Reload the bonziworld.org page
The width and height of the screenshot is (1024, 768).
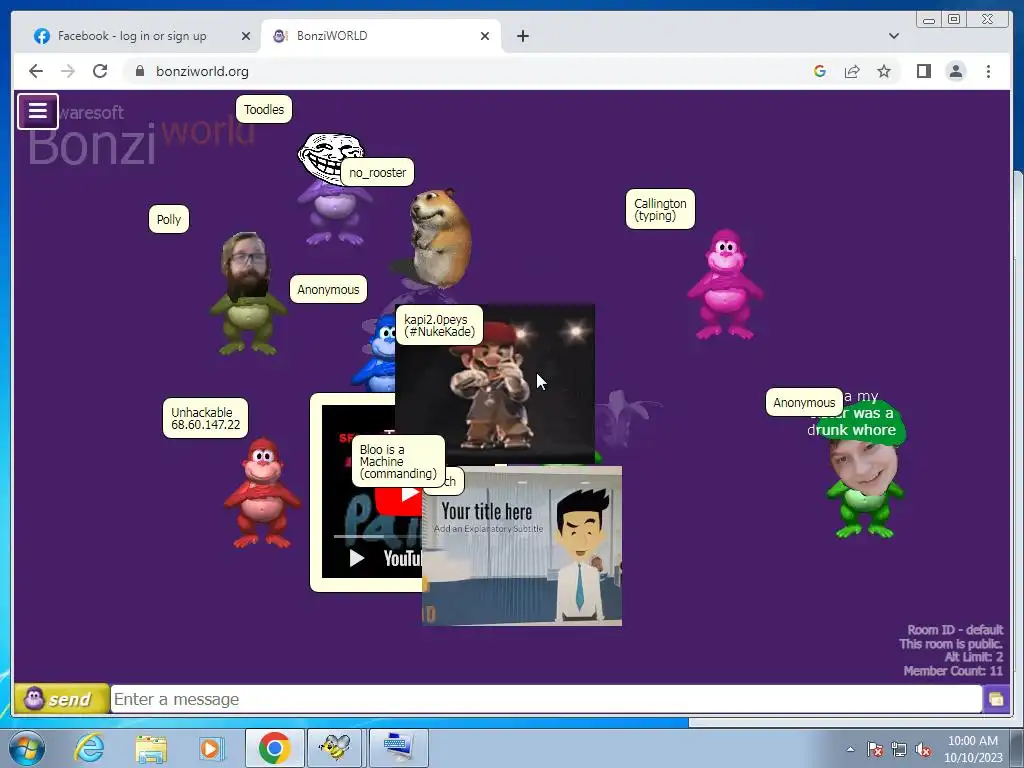pyautogui.click(x=100, y=71)
